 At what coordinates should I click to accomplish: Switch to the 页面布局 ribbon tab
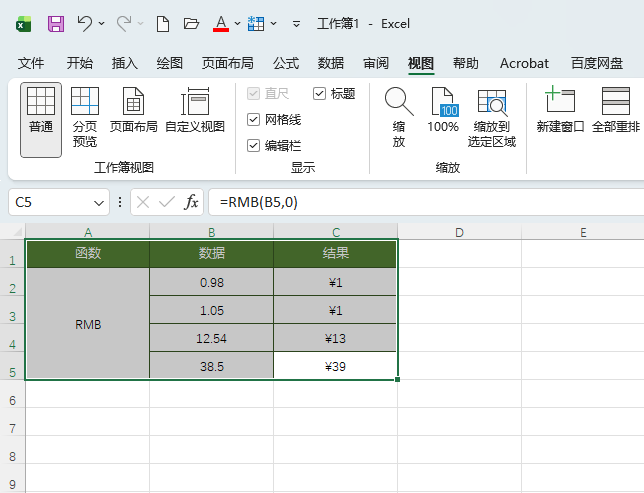(x=228, y=63)
